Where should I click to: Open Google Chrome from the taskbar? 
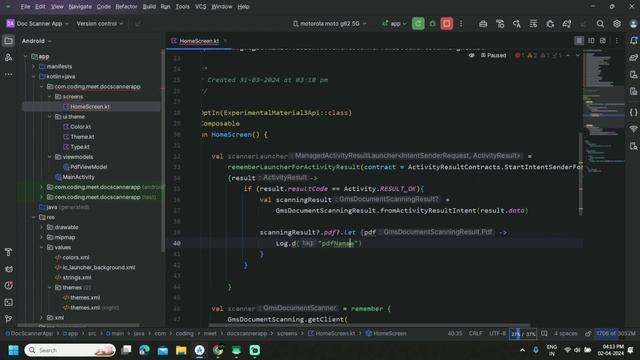(x=218, y=350)
